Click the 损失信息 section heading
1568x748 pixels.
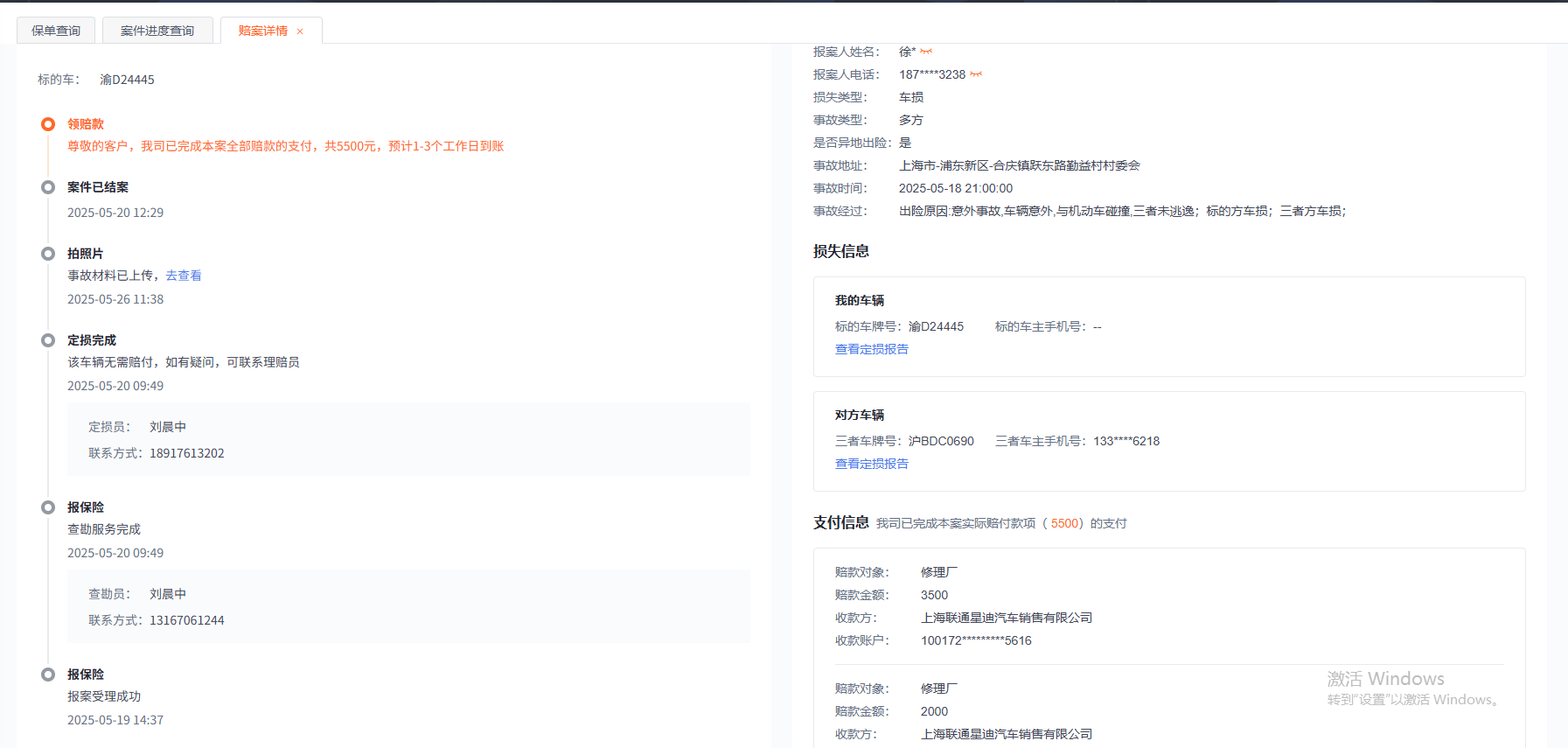tap(840, 251)
